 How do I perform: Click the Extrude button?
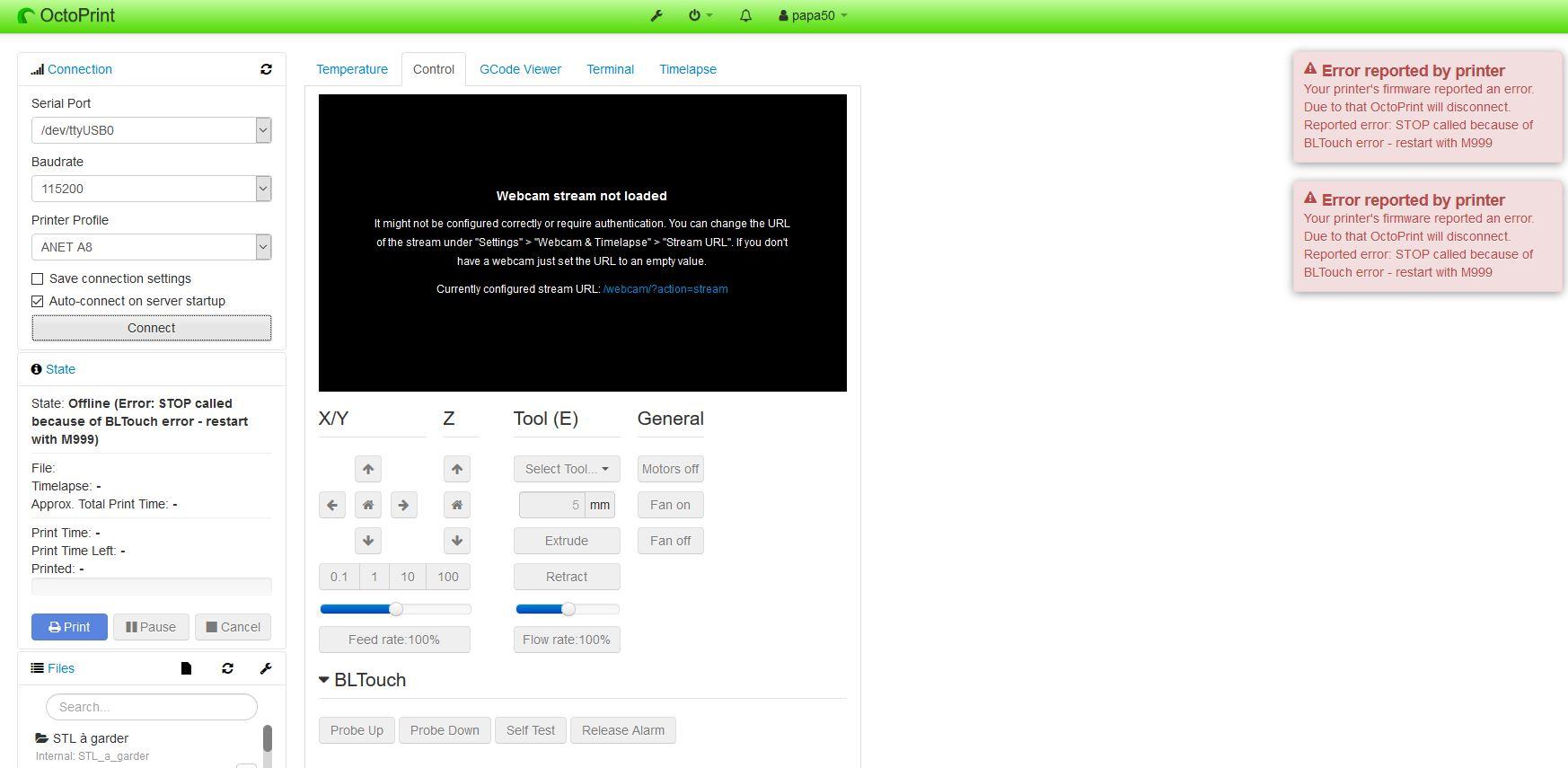(567, 541)
